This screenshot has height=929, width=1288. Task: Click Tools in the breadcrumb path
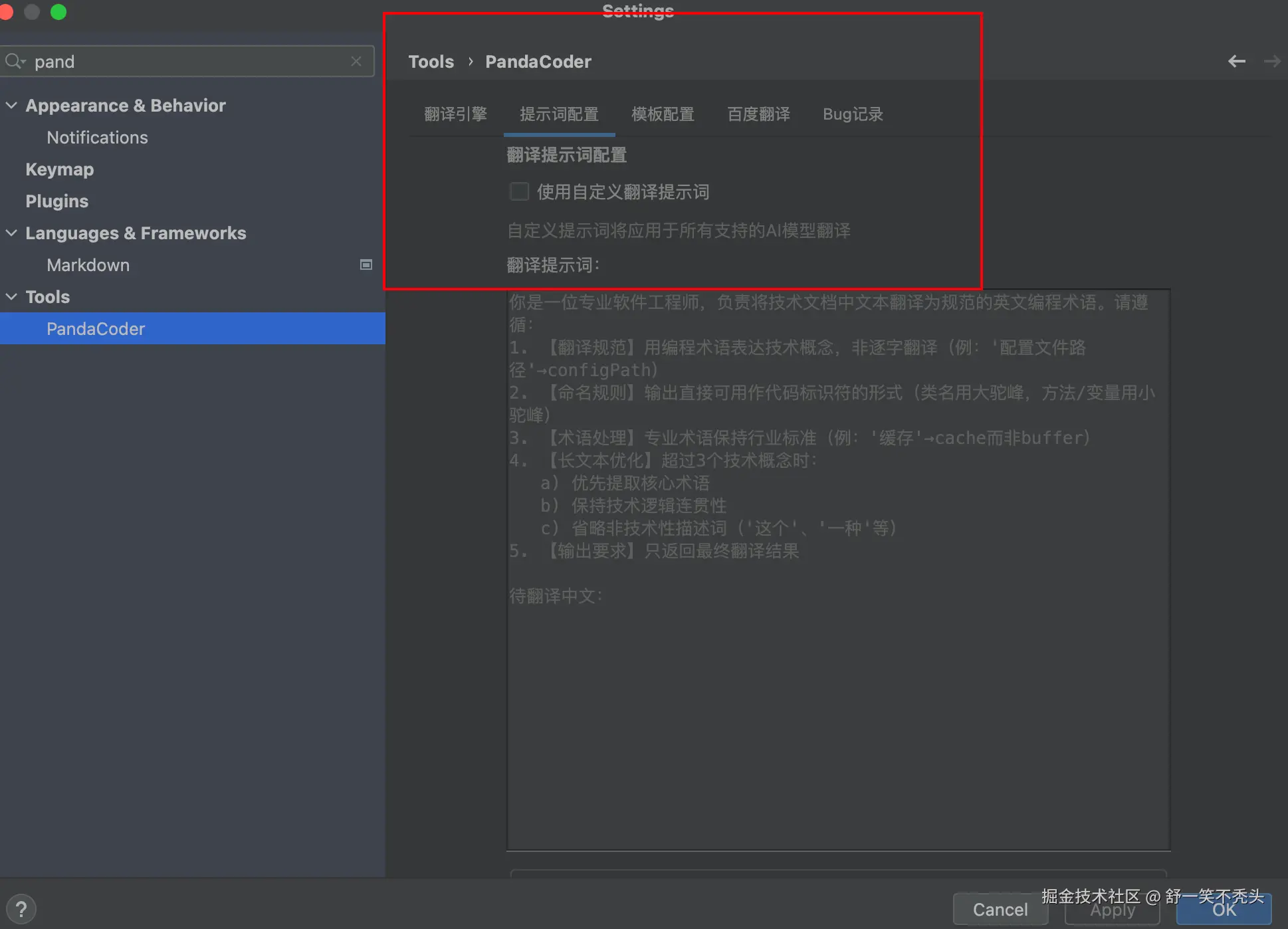[431, 61]
